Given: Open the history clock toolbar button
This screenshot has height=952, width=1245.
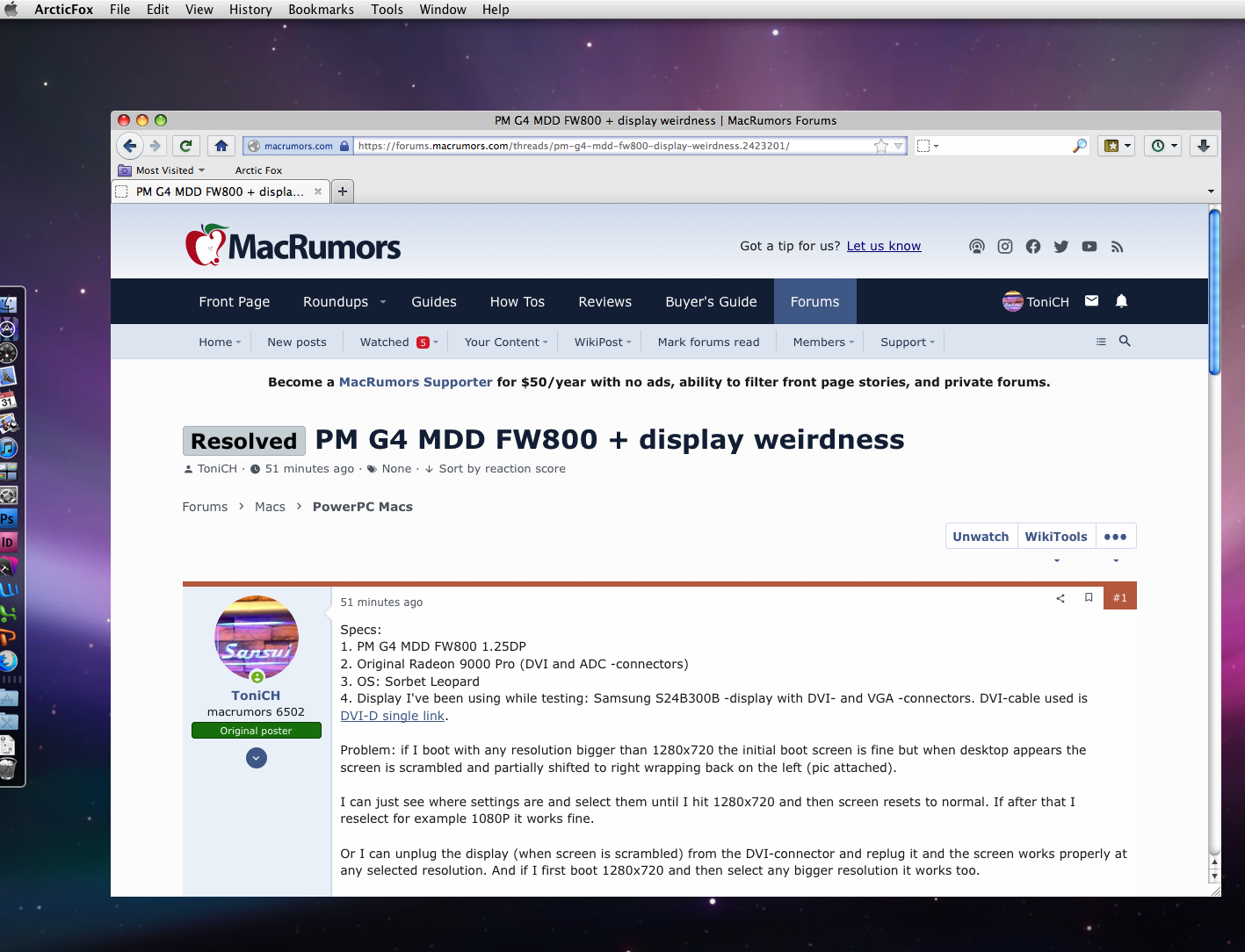Looking at the screenshot, I should (1164, 146).
